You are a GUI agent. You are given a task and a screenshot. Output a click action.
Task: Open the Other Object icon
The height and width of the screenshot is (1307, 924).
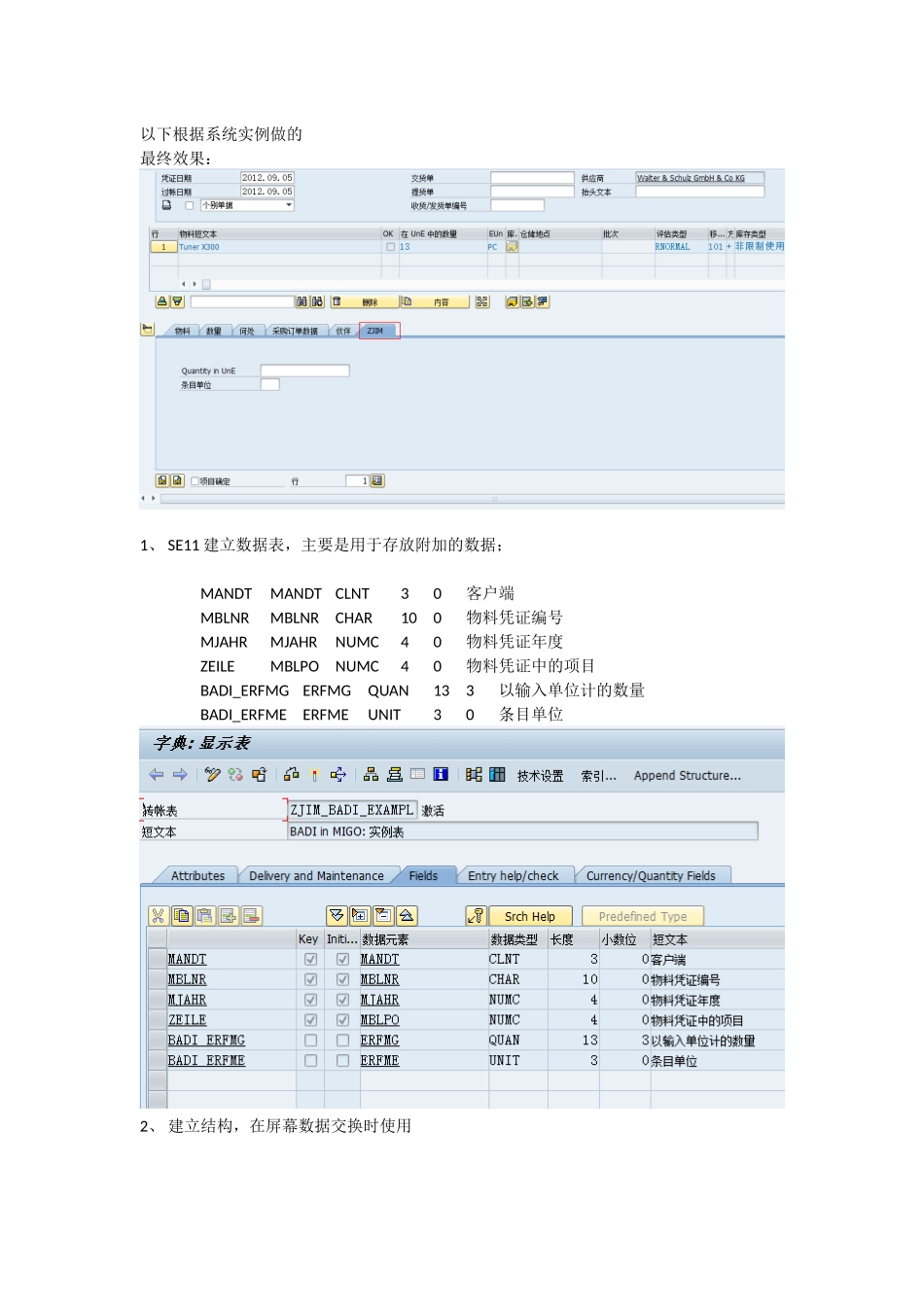tap(259, 775)
